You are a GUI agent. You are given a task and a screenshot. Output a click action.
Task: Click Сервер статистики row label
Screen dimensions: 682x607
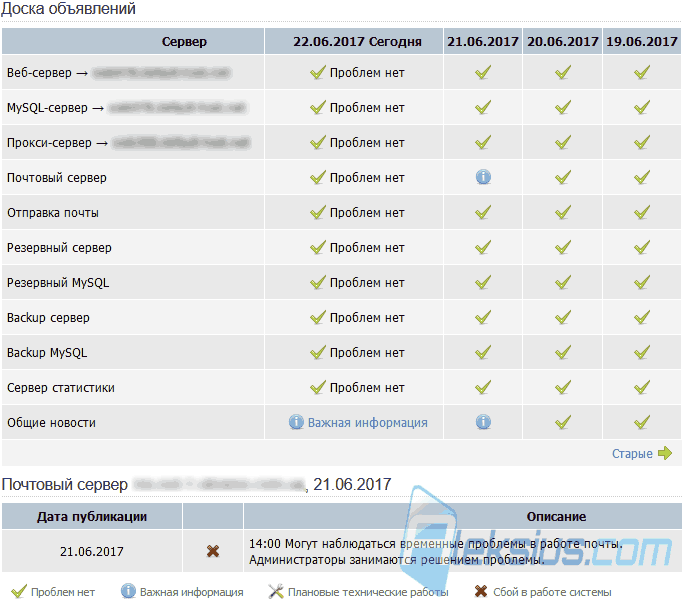click(61, 387)
